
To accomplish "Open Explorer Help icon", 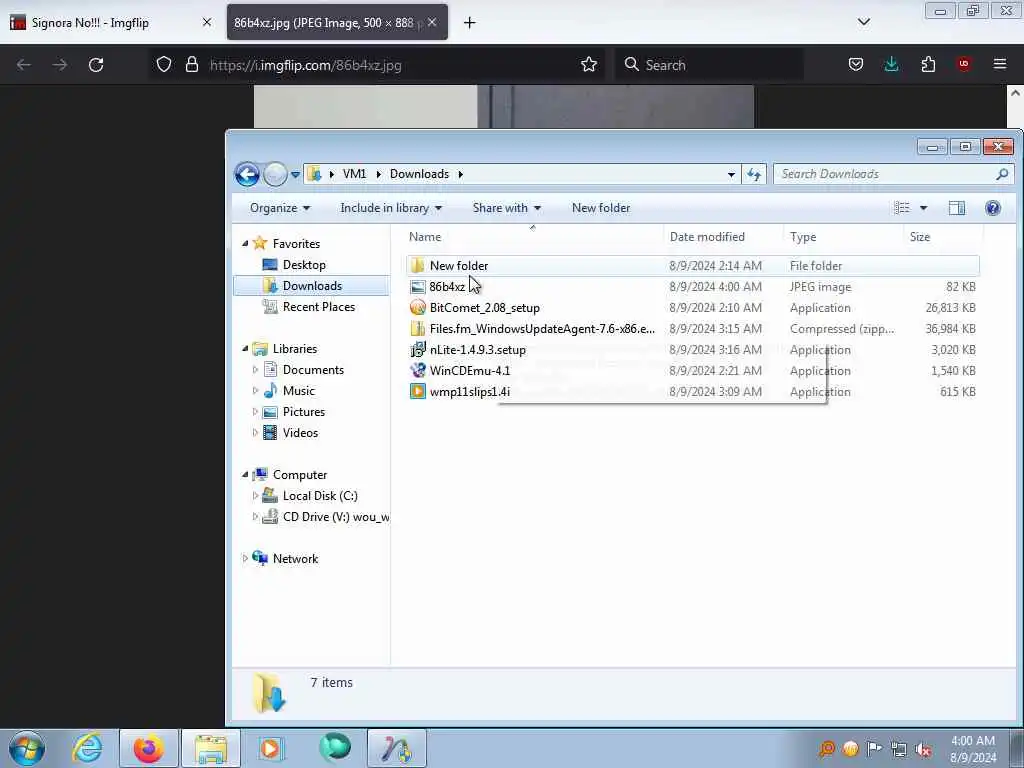I will [x=993, y=208].
